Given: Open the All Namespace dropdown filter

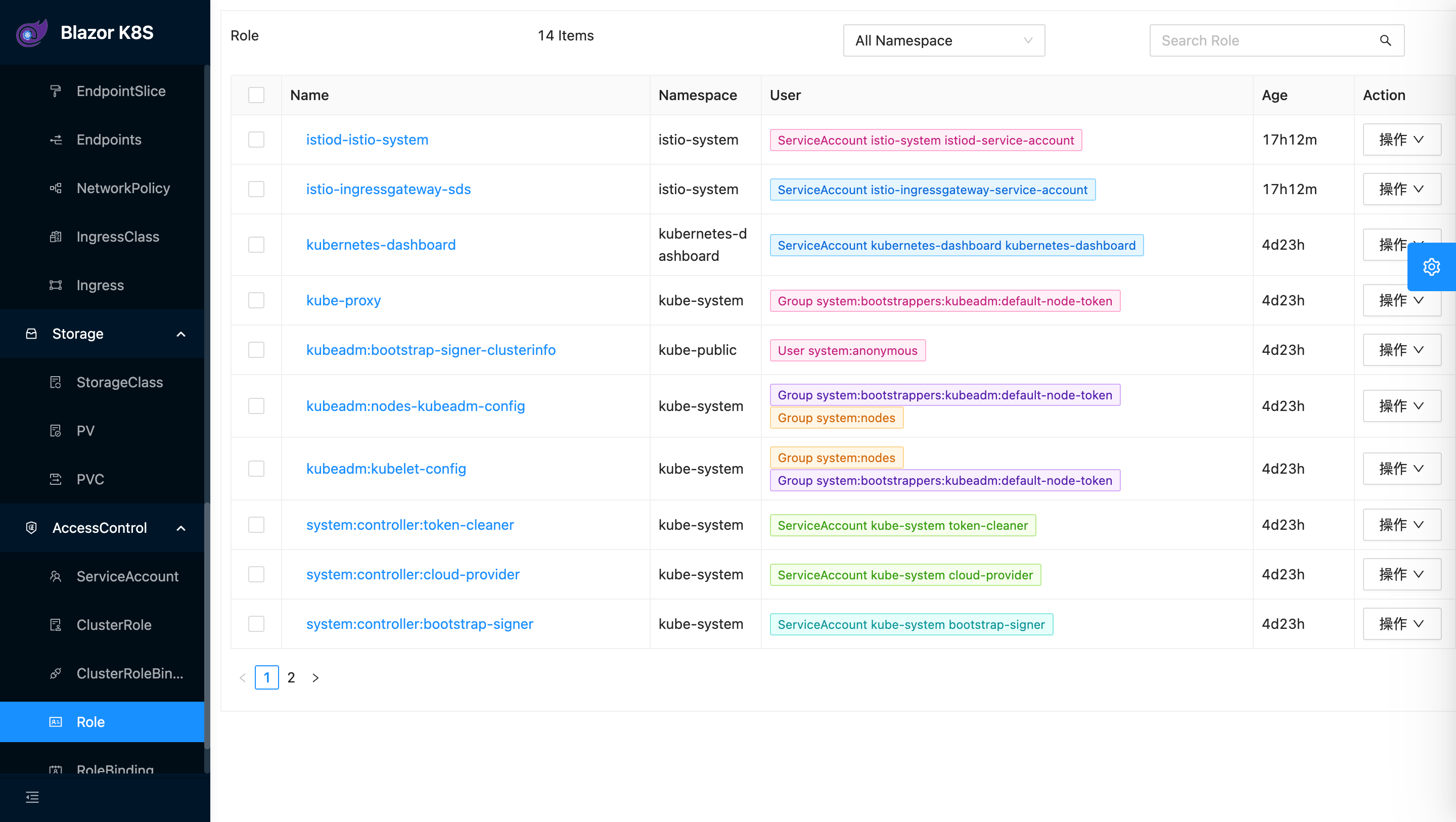Looking at the screenshot, I should [x=944, y=40].
